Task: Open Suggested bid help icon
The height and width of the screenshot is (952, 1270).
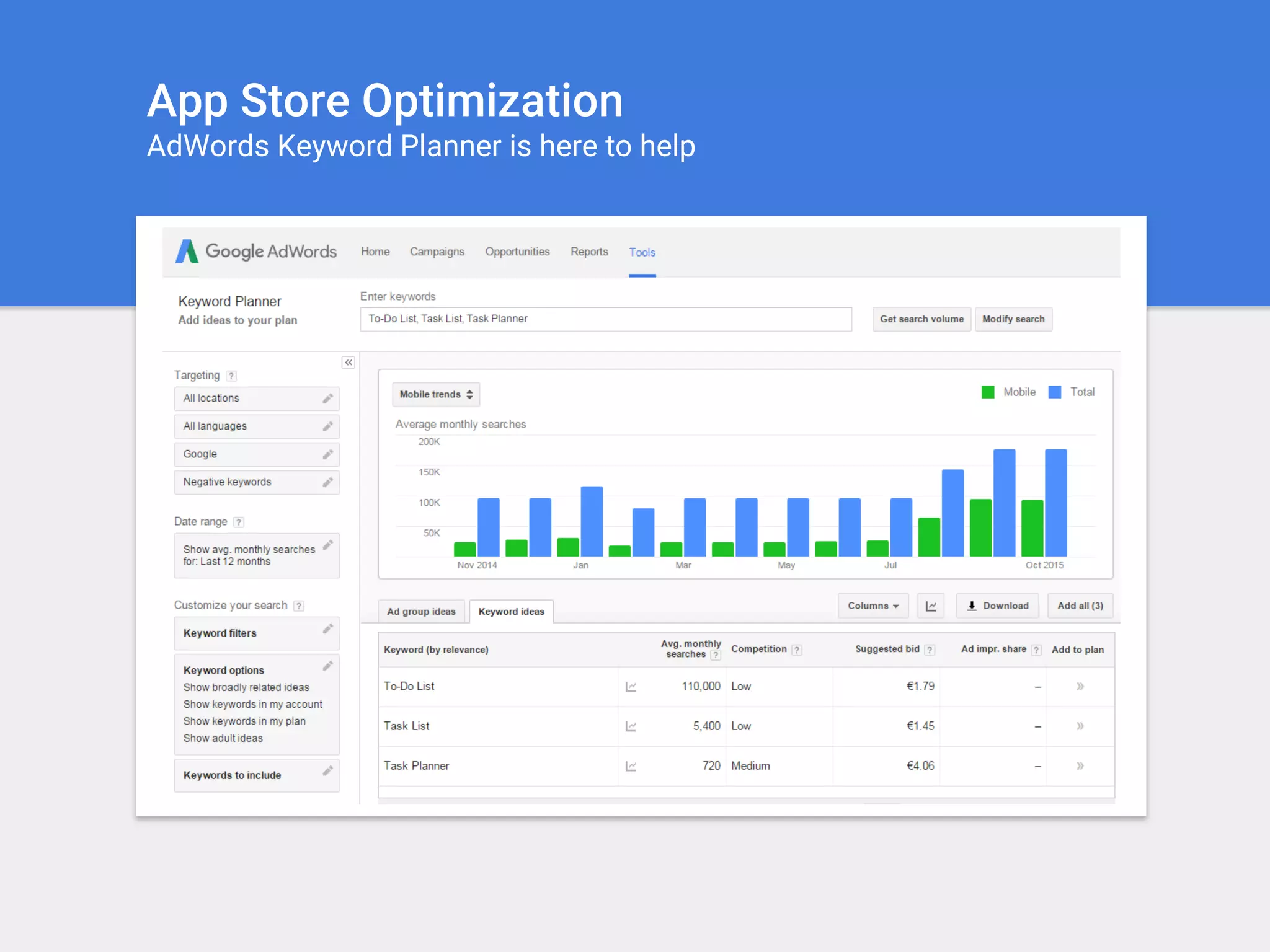Action: [x=930, y=650]
